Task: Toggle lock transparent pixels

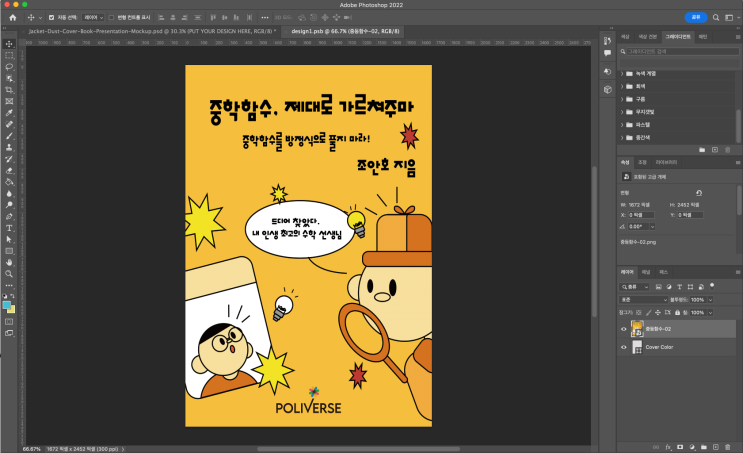Action: [x=639, y=313]
